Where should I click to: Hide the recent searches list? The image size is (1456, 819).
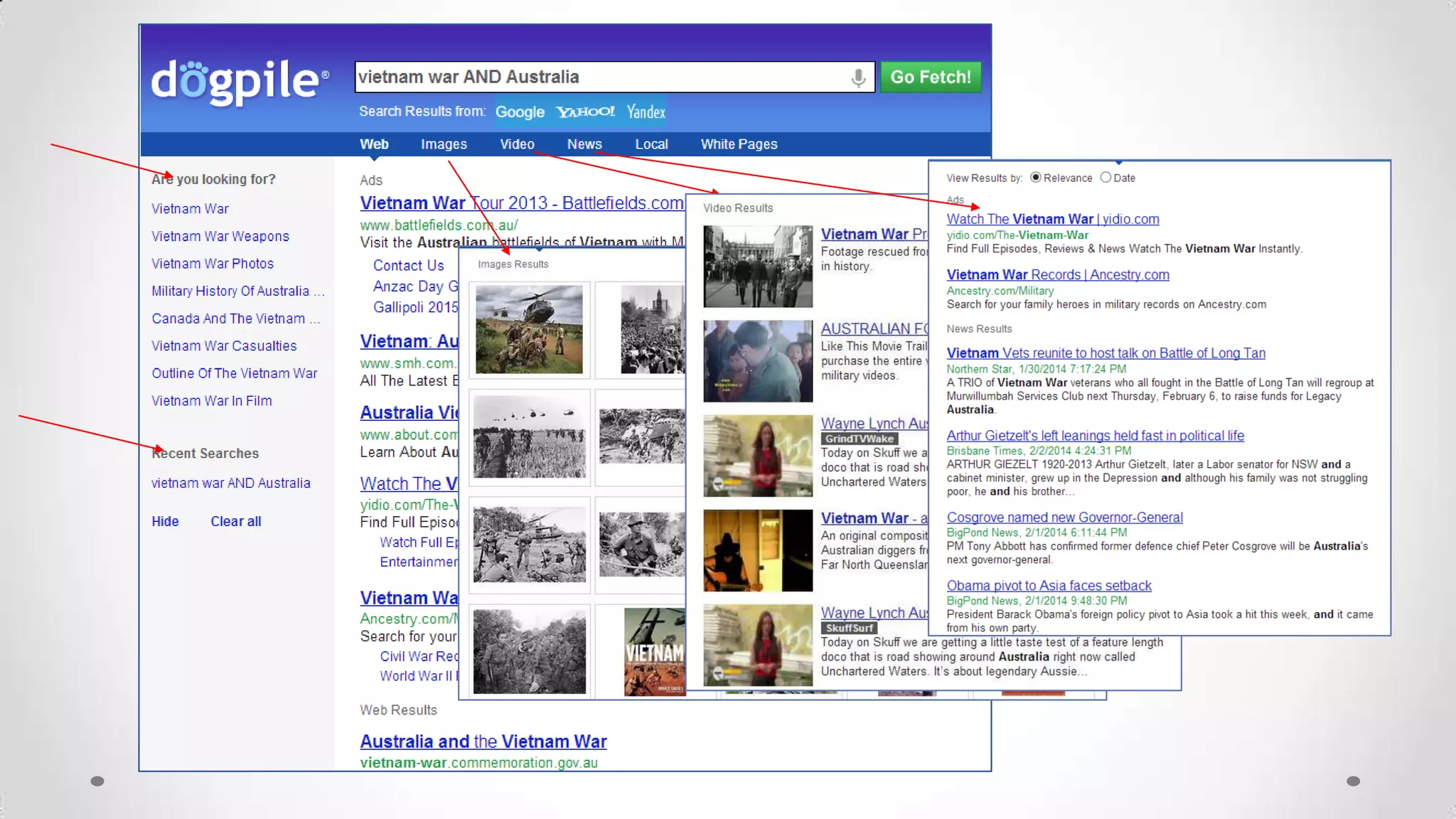pos(165,521)
